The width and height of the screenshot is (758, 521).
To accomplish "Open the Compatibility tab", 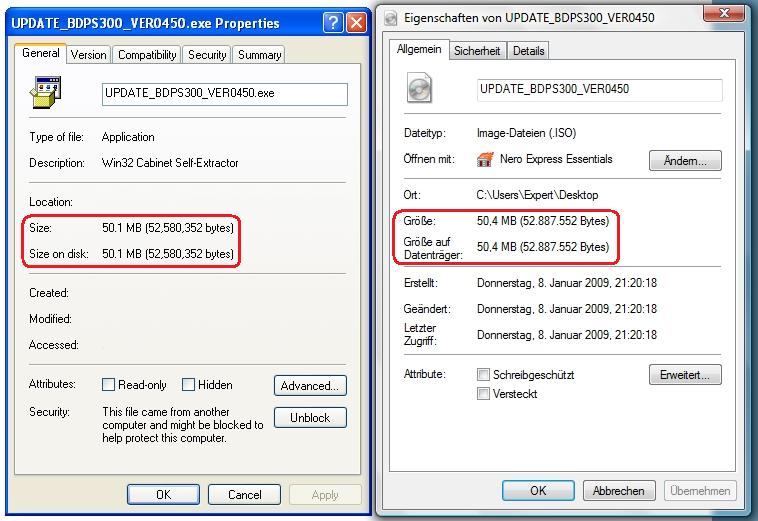I will 146,55.
